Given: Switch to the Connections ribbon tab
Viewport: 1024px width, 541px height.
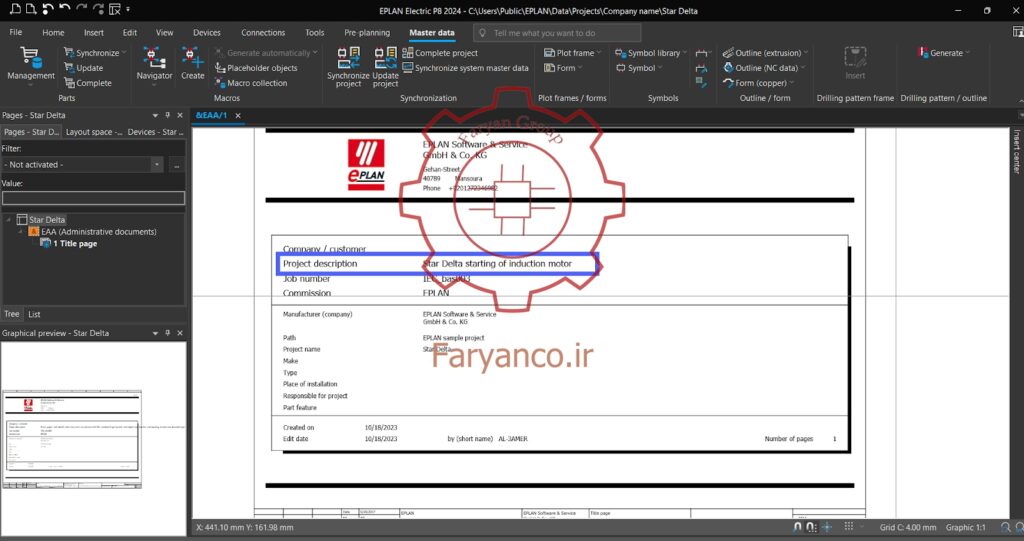Looking at the screenshot, I should pyautogui.click(x=263, y=32).
